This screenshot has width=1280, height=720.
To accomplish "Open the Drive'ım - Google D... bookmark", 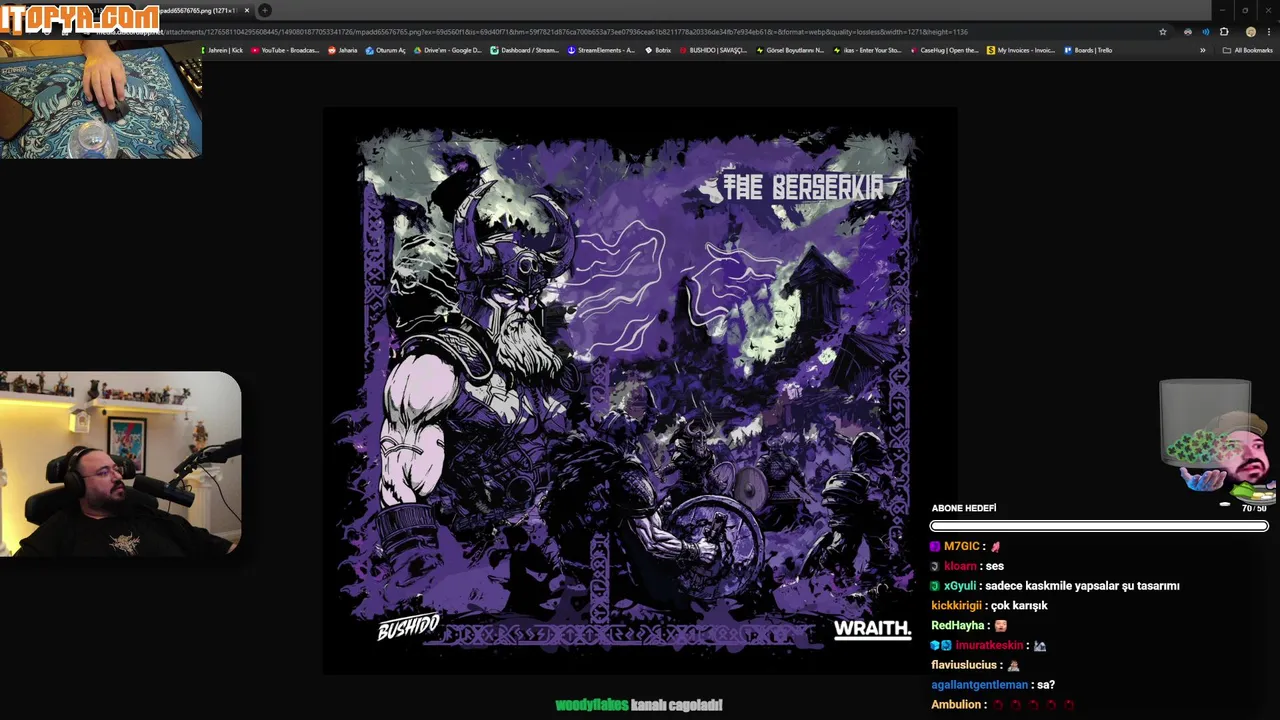I will pos(447,50).
